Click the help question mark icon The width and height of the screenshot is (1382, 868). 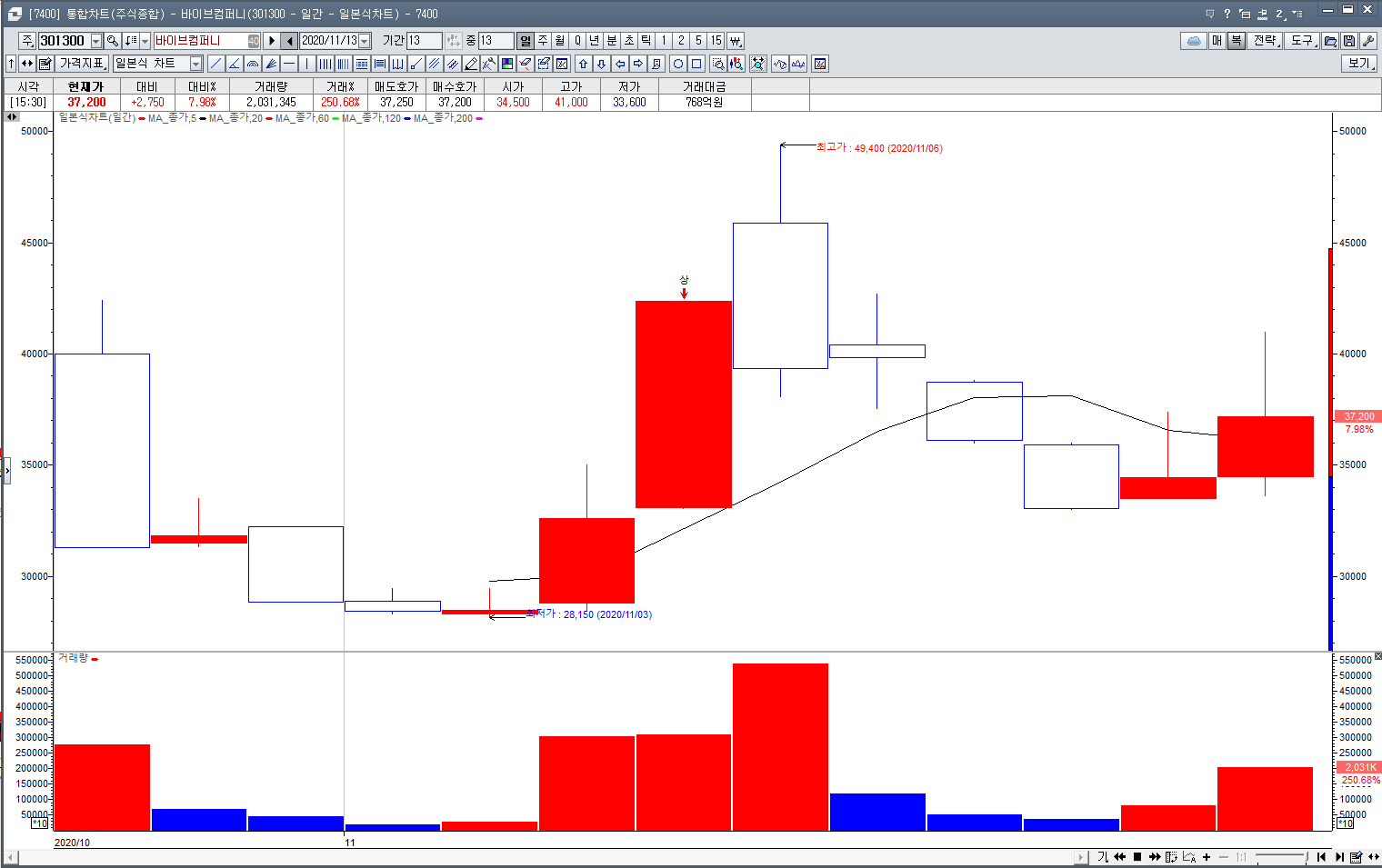(1227, 14)
